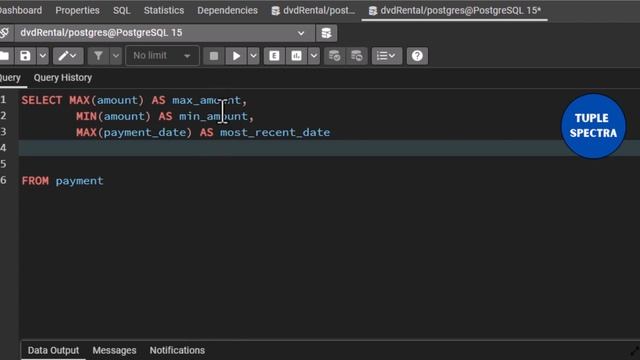The height and width of the screenshot is (360, 640).
Task: Open the edit pencil menu
Action: tap(68, 56)
